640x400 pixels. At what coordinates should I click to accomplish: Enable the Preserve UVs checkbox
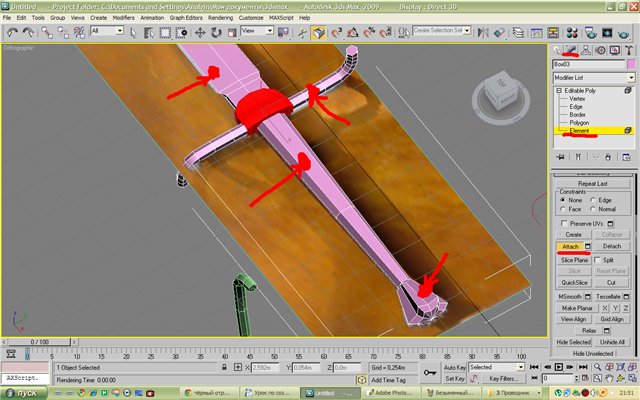tap(564, 223)
